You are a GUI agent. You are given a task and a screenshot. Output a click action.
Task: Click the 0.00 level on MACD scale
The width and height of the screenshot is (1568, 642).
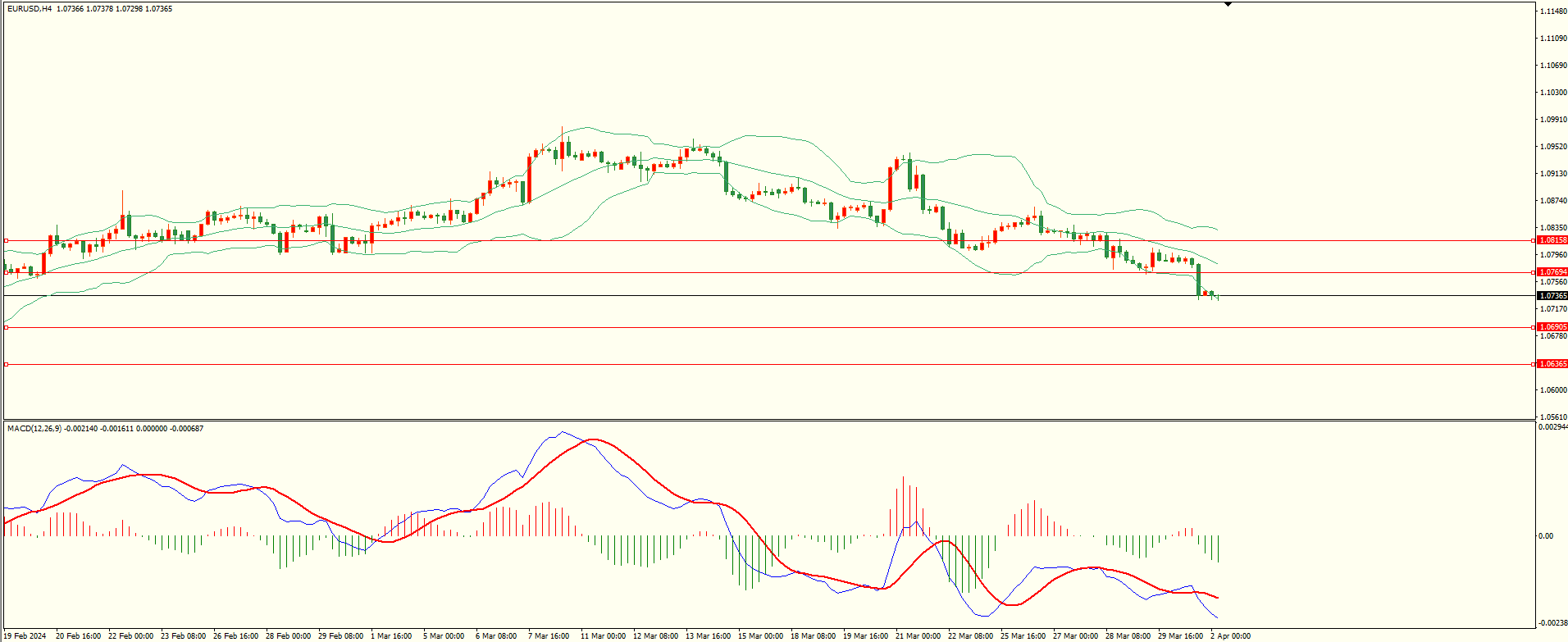(x=1545, y=536)
